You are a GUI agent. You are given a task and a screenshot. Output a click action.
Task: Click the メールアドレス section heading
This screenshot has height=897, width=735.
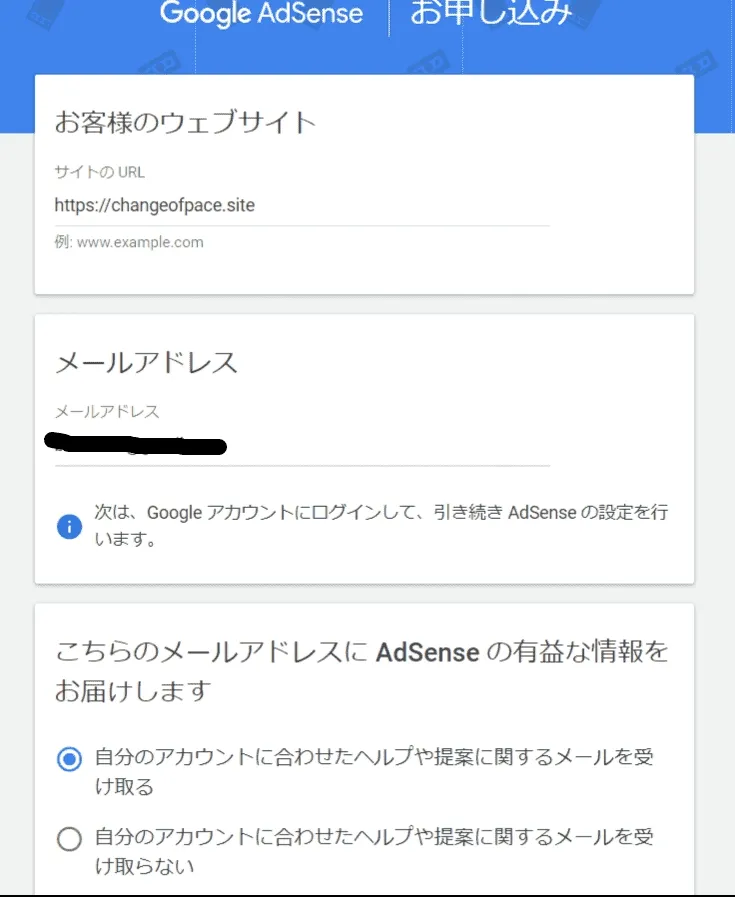[146, 363]
